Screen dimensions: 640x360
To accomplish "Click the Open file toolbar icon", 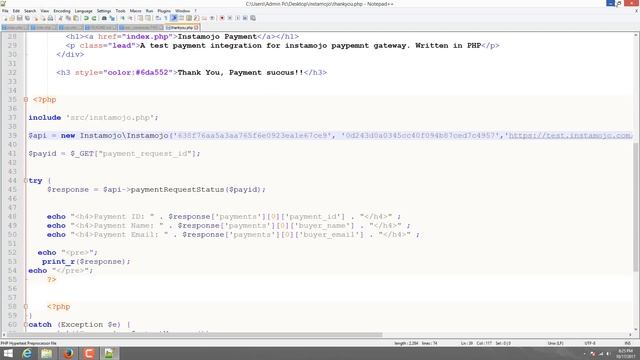I will (x=12, y=18).
